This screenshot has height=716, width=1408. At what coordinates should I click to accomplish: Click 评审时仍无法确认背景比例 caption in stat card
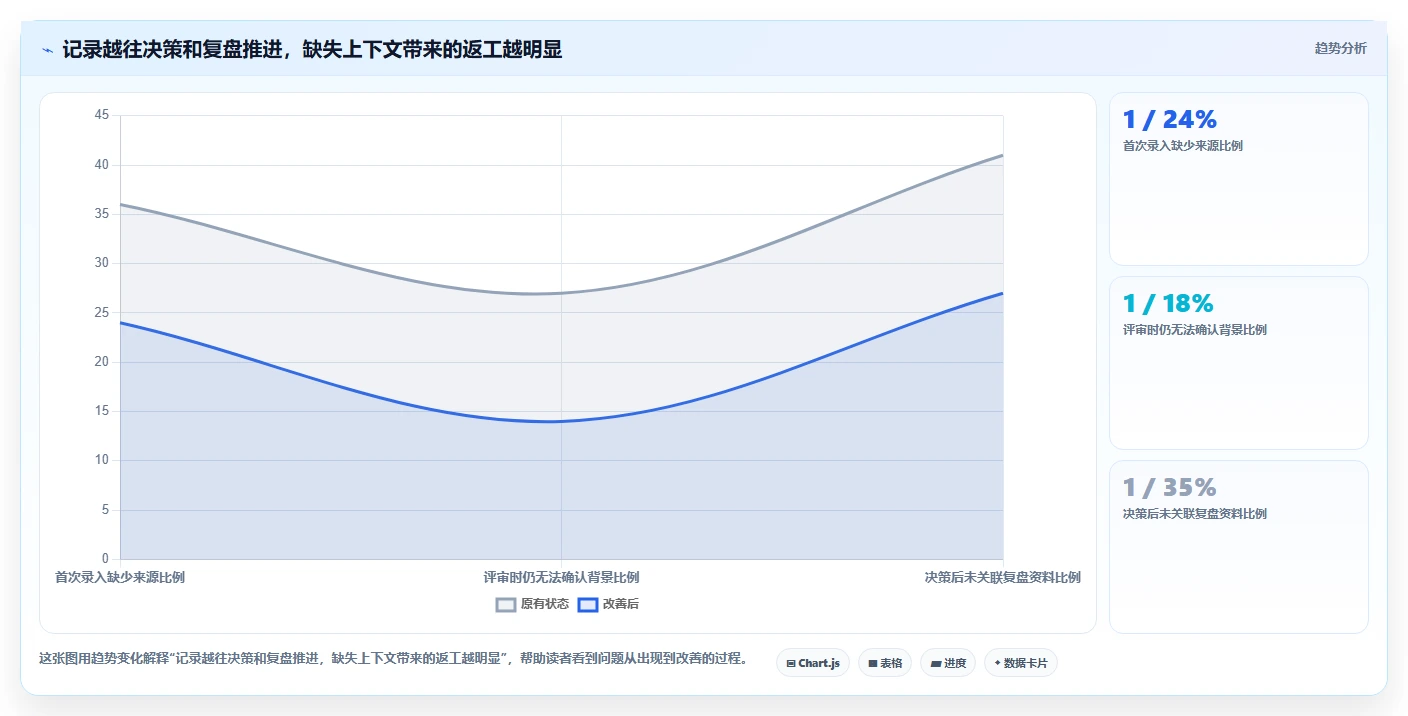pyautogui.click(x=1195, y=330)
